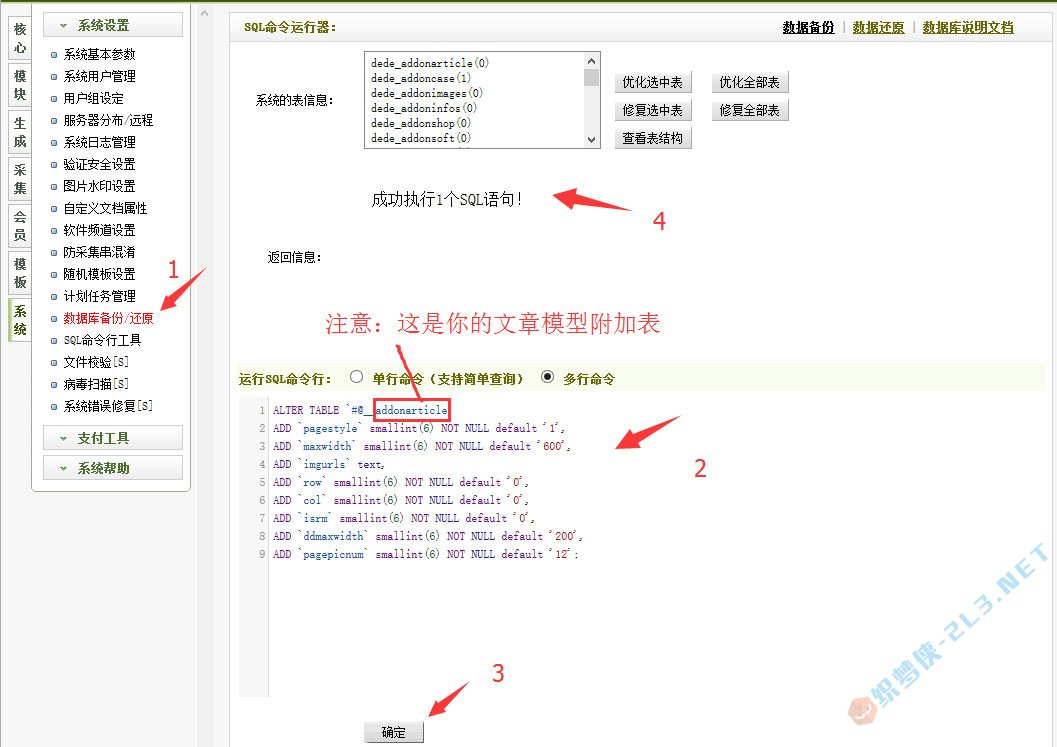Collapse the 系统设置 section header
The width and height of the screenshot is (1057, 747).
click(112, 25)
